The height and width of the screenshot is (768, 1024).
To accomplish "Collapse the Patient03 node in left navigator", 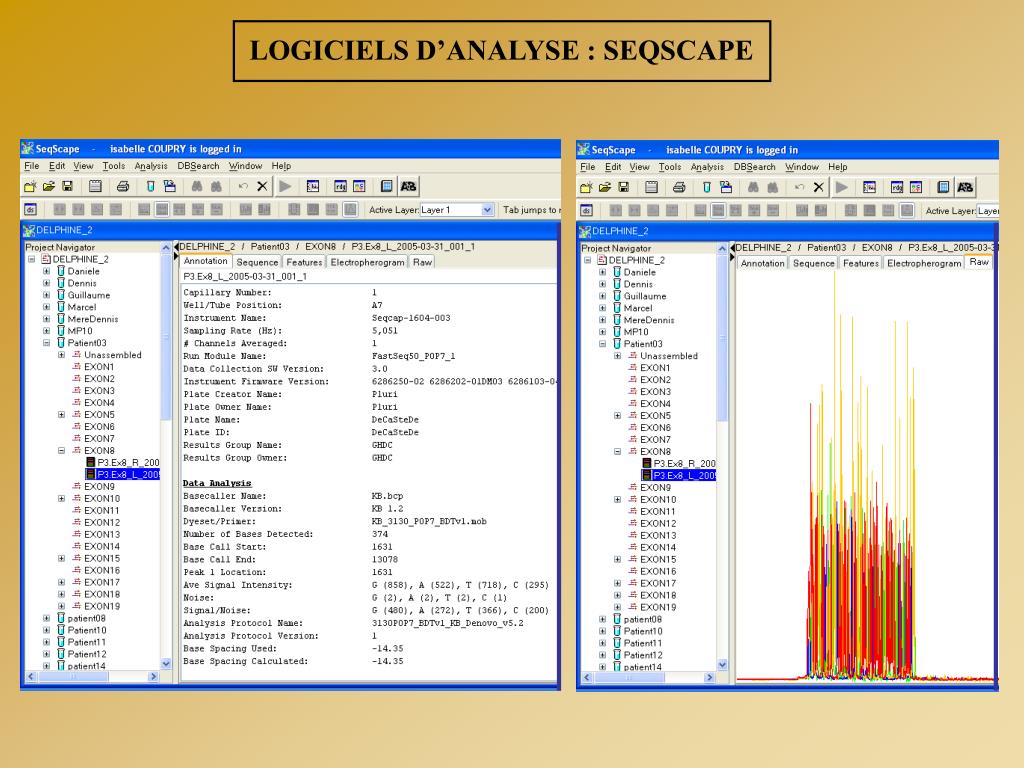I will (x=46, y=343).
